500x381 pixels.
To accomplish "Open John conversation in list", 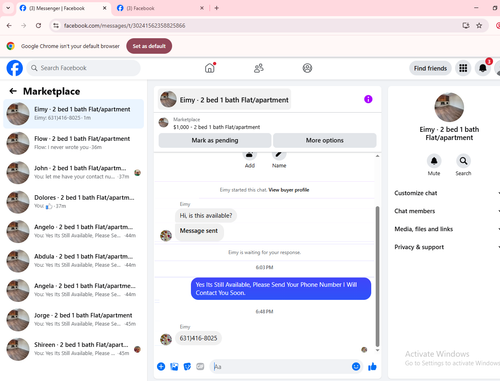I will 74,172.
